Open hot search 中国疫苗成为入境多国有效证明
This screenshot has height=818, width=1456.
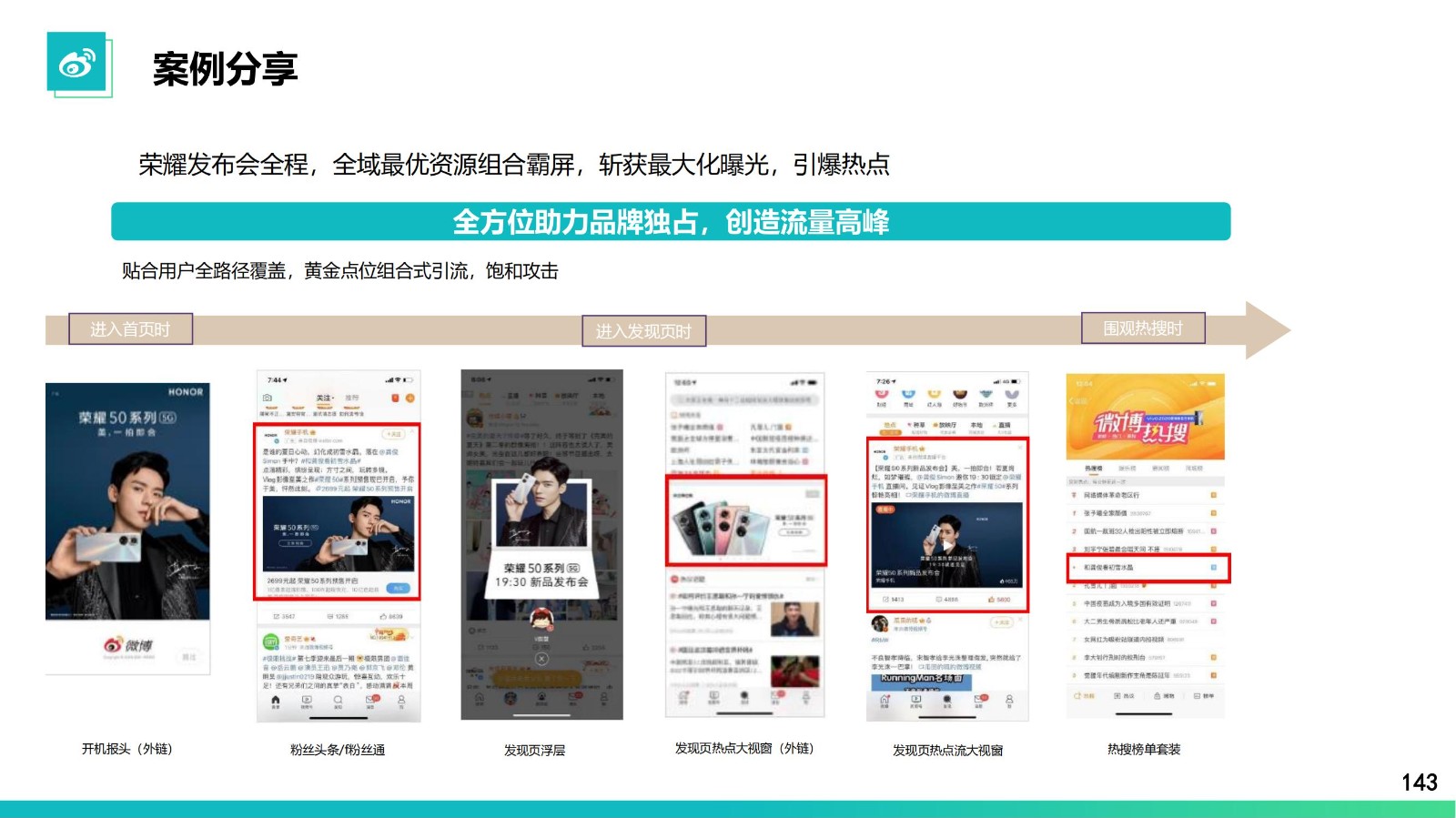pos(1144,603)
